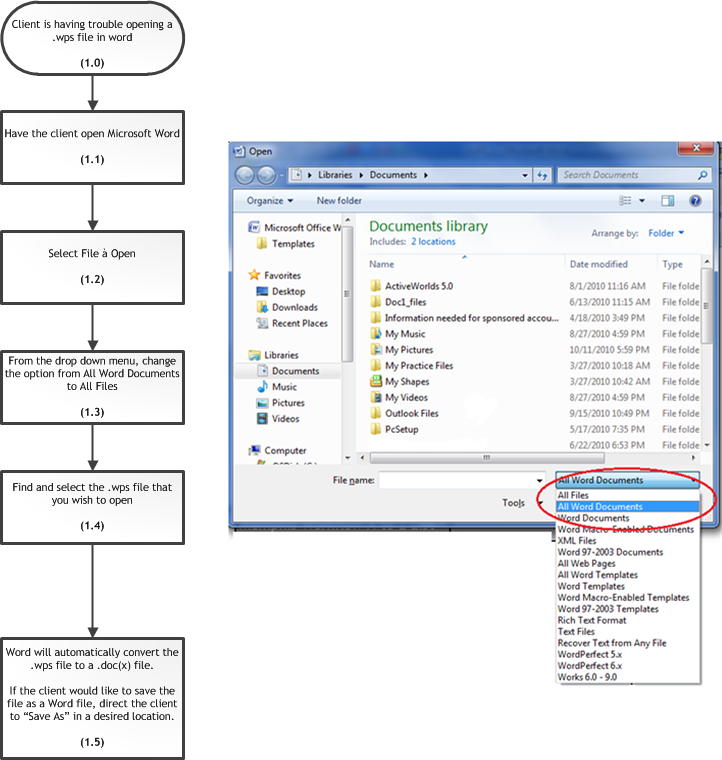Open the 2 locations link
The height and width of the screenshot is (760, 722).
[432, 242]
